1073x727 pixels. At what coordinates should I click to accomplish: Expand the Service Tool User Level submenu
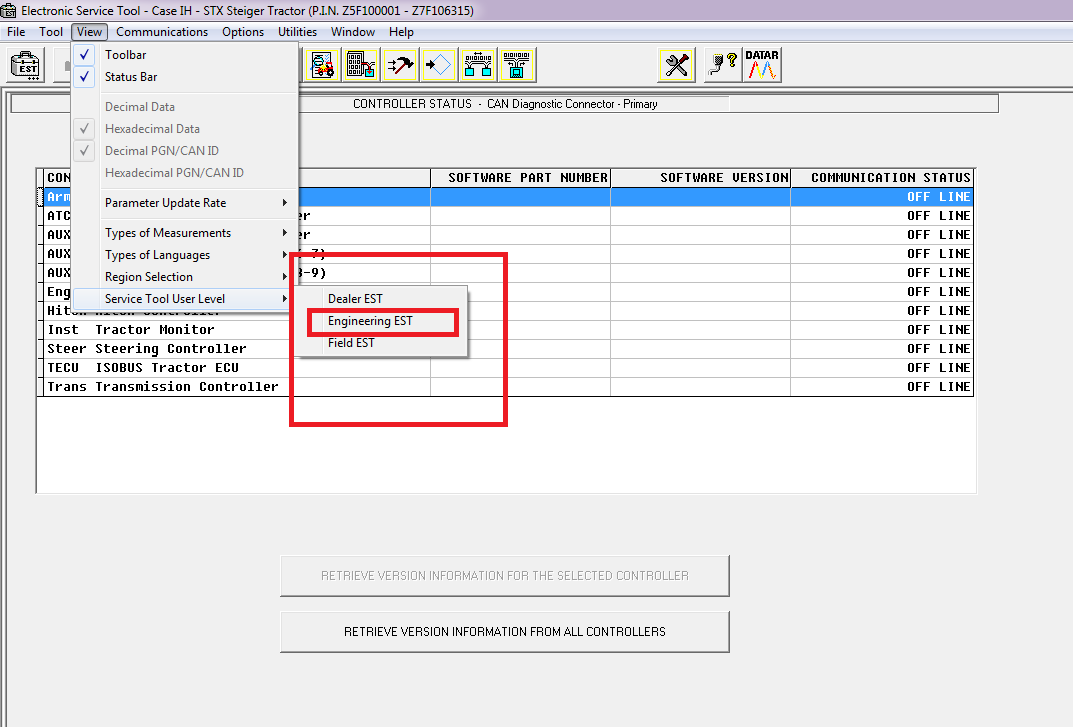[185, 298]
